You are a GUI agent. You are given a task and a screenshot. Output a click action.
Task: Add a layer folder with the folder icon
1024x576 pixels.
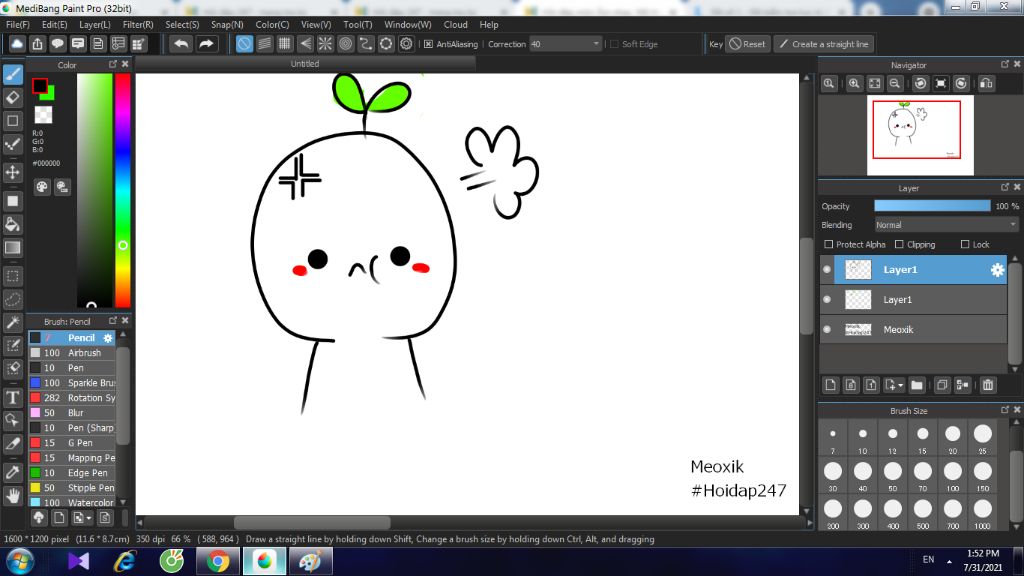(x=917, y=385)
